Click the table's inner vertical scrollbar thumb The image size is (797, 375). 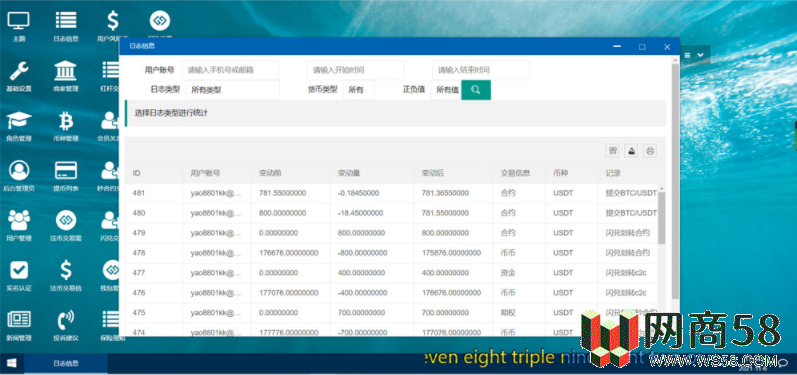coord(661,217)
